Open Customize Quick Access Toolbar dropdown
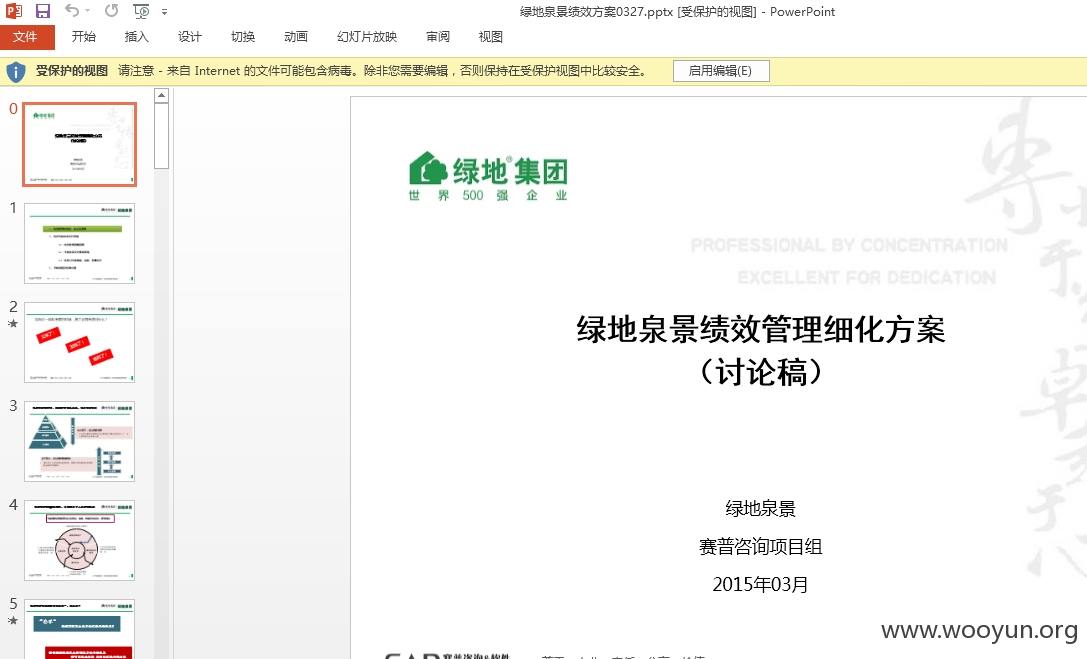The image size is (1087, 659). [x=164, y=12]
